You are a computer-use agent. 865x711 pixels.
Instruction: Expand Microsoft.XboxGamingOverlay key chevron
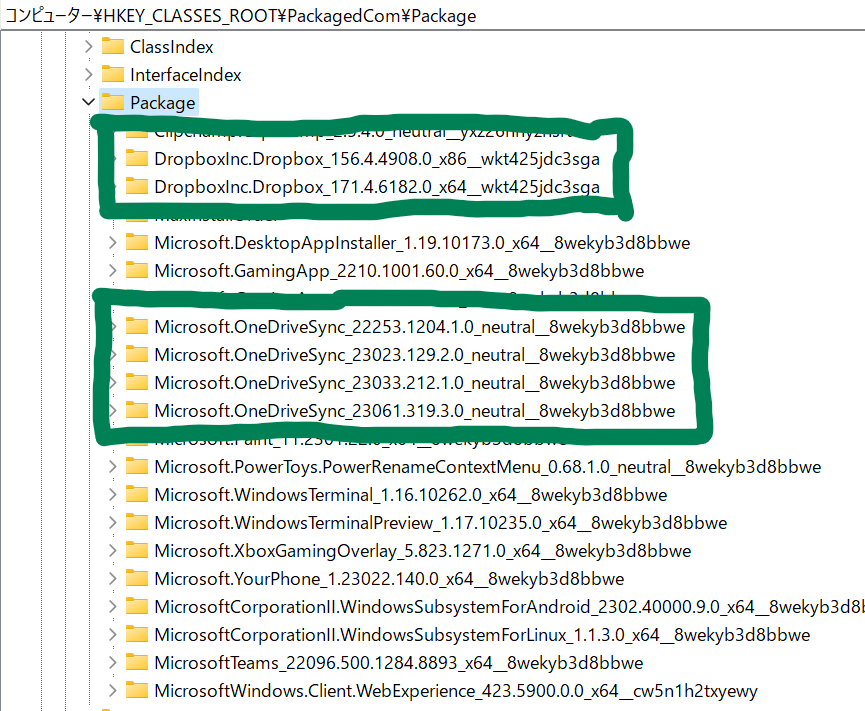[x=113, y=550]
